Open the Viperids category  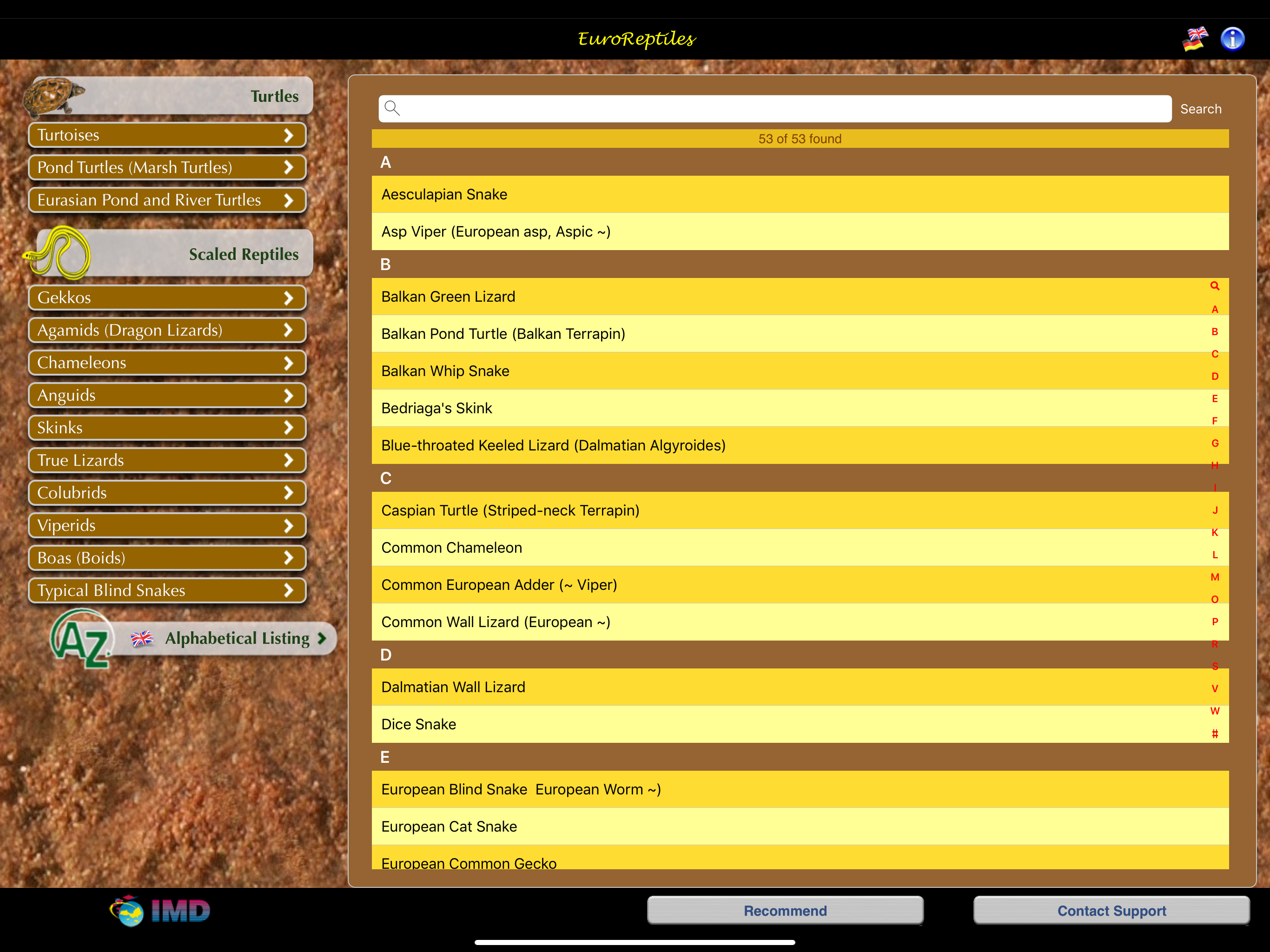pyautogui.click(x=167, y=525)
